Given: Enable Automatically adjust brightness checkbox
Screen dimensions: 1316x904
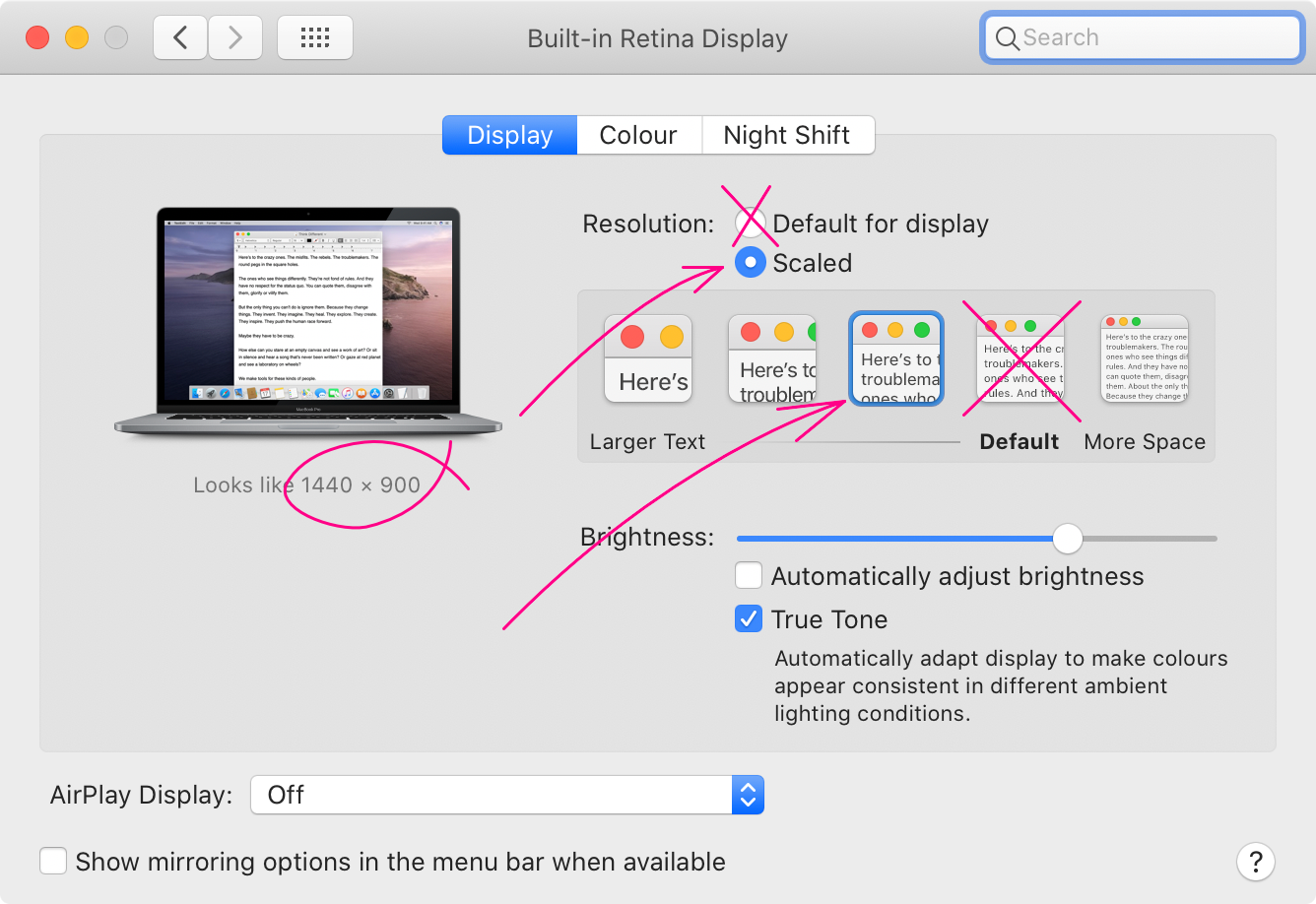Looking at the screenshot, I should point(749,575).
